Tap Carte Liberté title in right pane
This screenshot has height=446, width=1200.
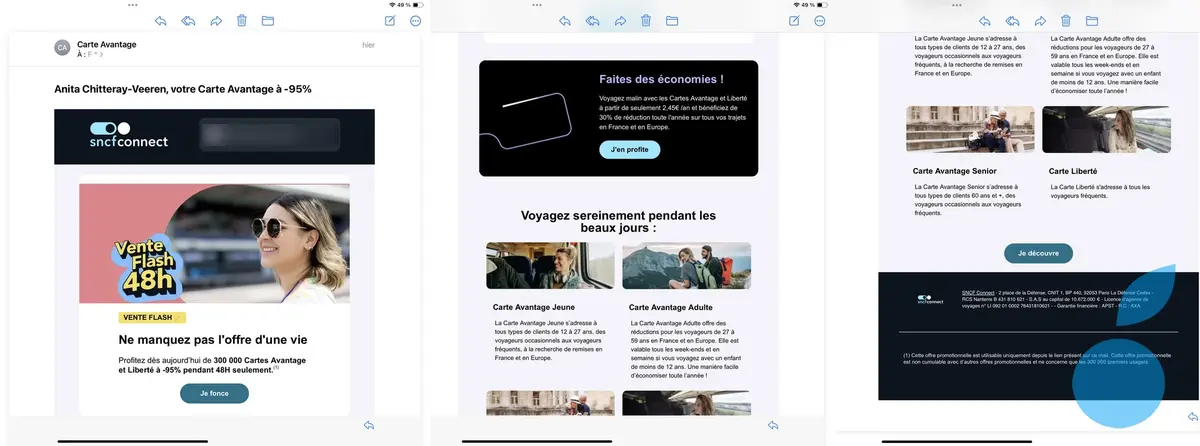[x=1074, y=171]
